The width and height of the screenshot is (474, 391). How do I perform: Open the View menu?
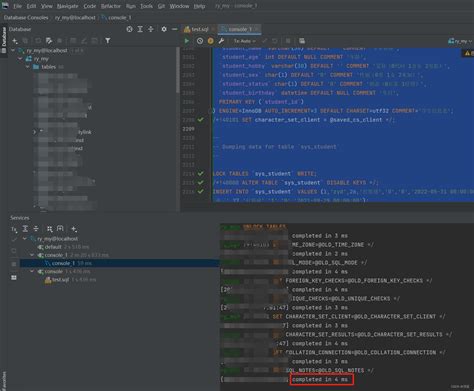pos(46,6)
